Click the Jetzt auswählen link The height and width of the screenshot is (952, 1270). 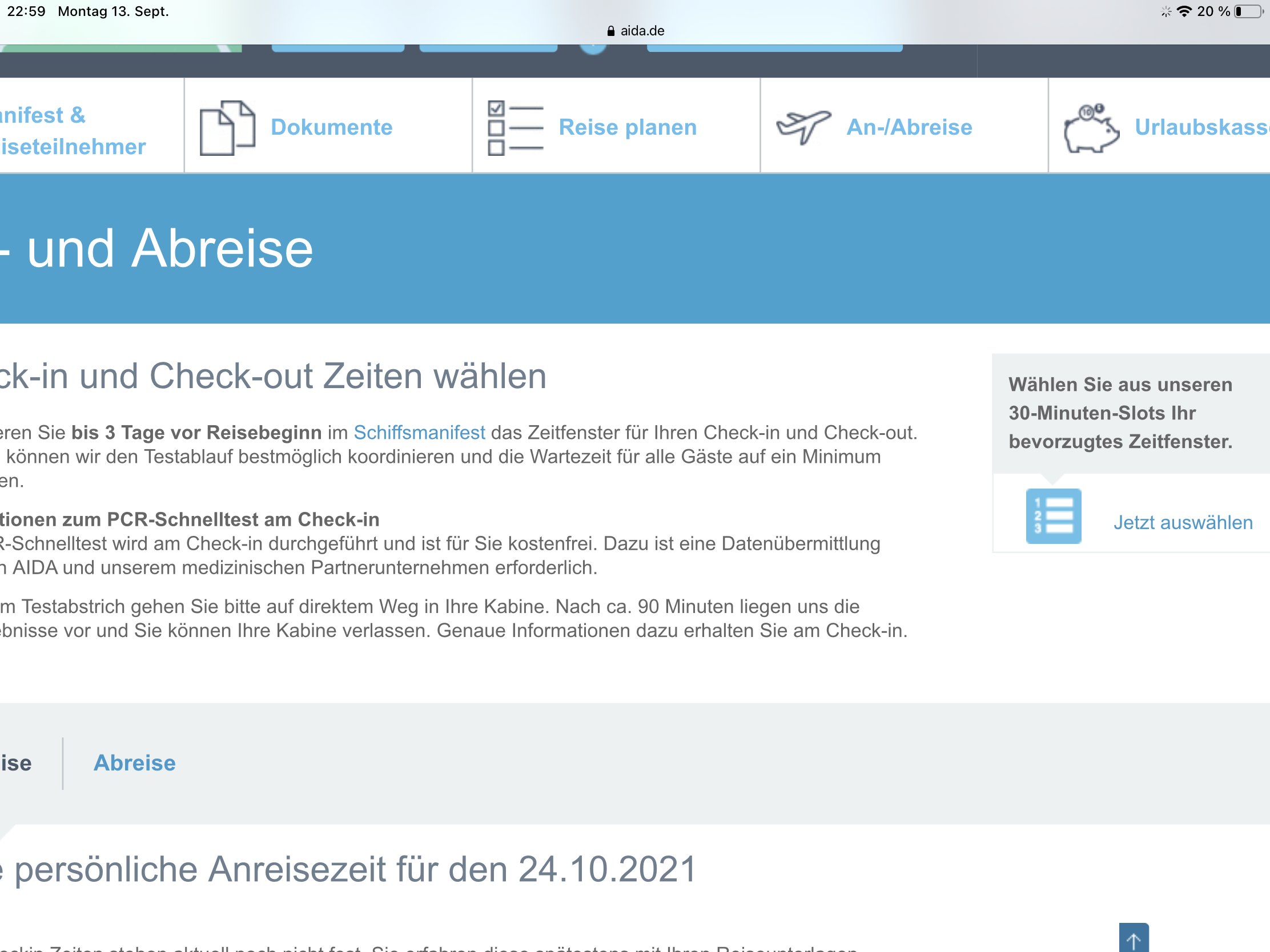pos(1182,522)
